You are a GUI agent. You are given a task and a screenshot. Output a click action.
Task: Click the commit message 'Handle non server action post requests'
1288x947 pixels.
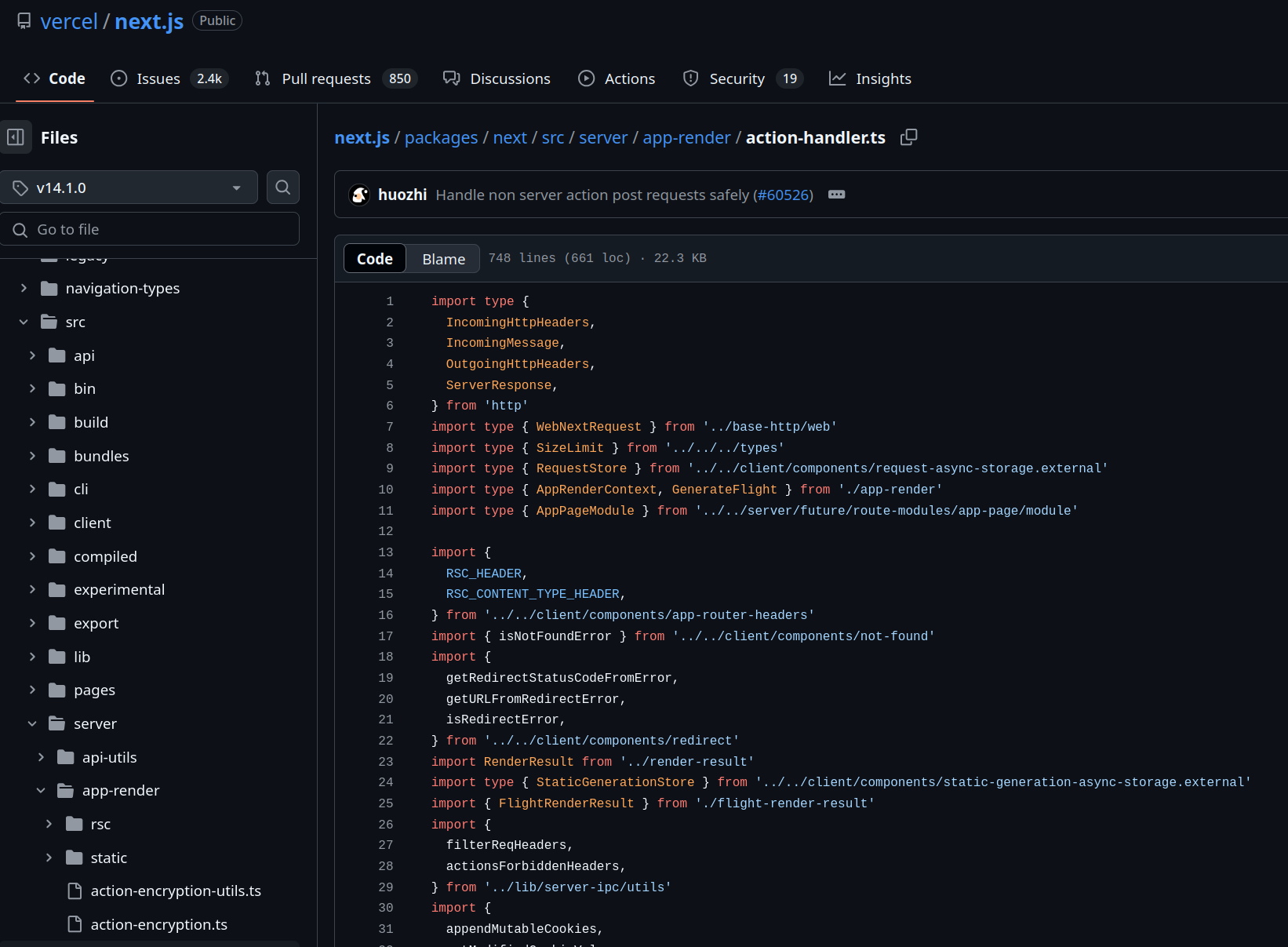tap(592, 195)
